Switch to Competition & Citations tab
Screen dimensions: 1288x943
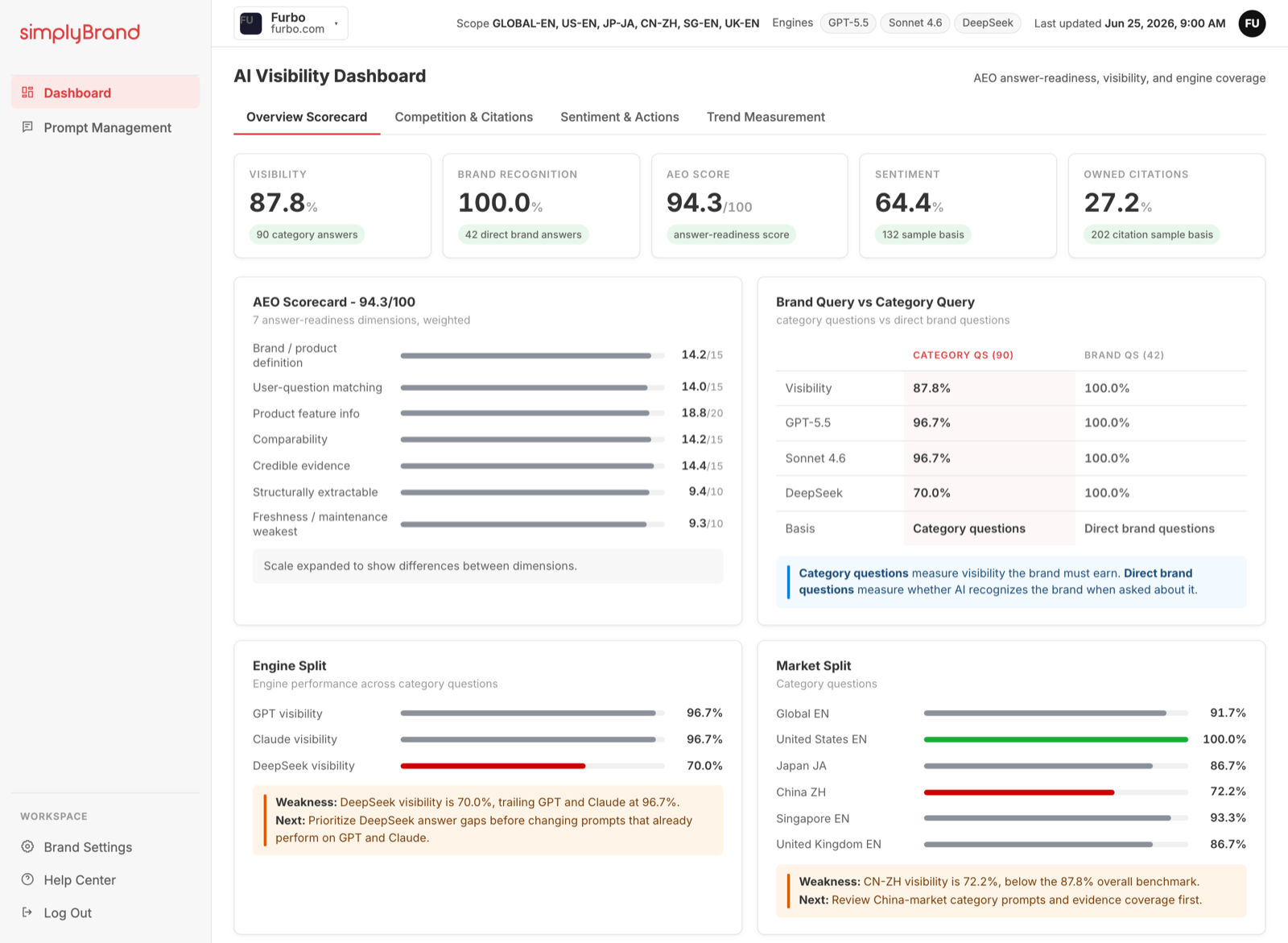464,117
